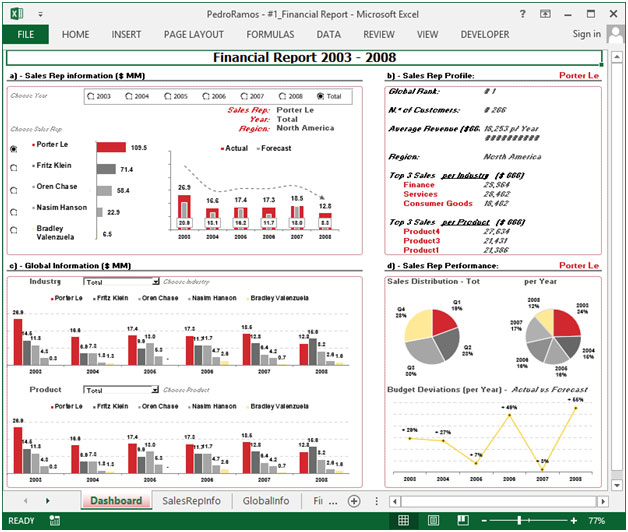The height and width of the screenshot is (532, 628).
Task: Switch to the SalesRepInfo sheet tab
Action: coord(191,501)
